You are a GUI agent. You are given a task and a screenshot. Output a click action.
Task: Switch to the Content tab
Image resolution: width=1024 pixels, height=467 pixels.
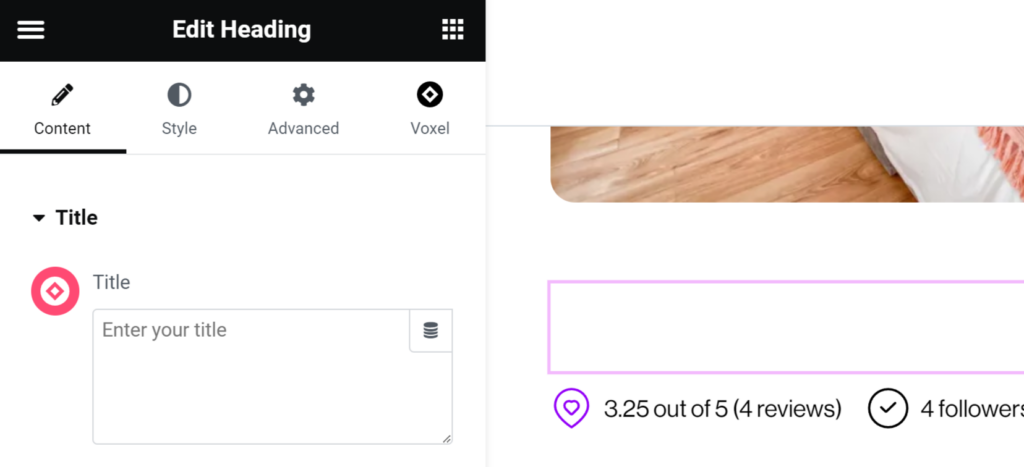[x=62, y=110]
